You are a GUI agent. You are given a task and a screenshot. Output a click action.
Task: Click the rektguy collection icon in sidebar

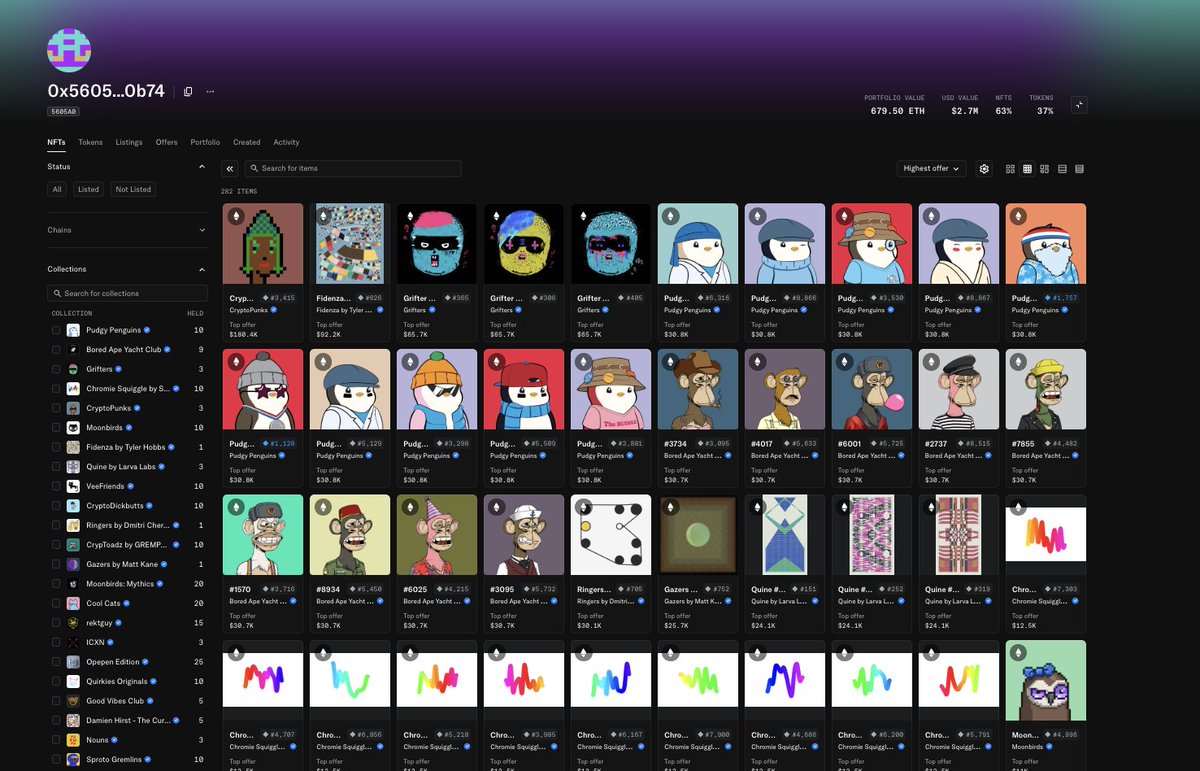(73, 622)
